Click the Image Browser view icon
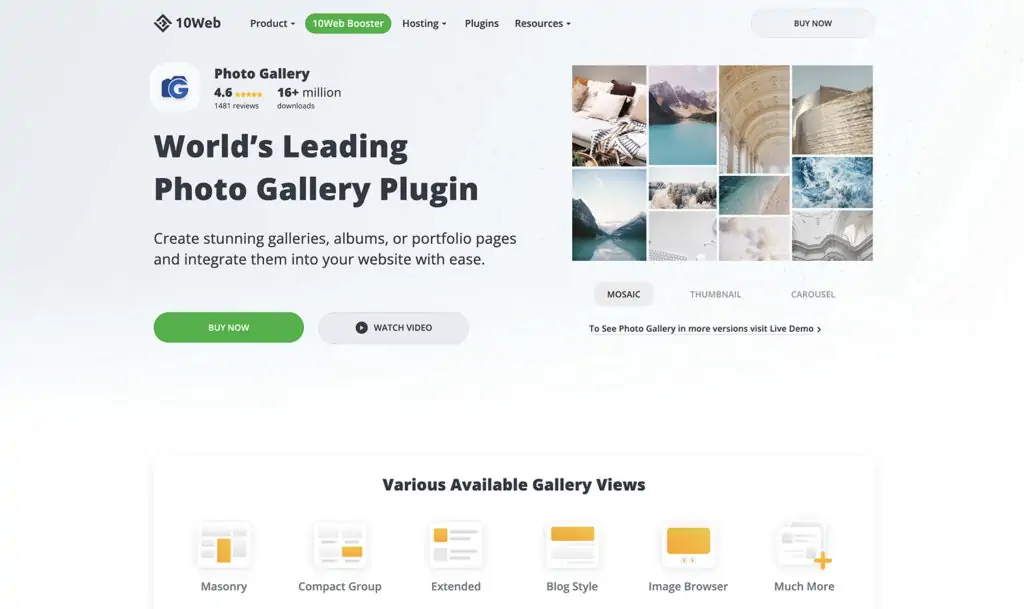This screenshot has height=609, width=1024. click(688, 544)
